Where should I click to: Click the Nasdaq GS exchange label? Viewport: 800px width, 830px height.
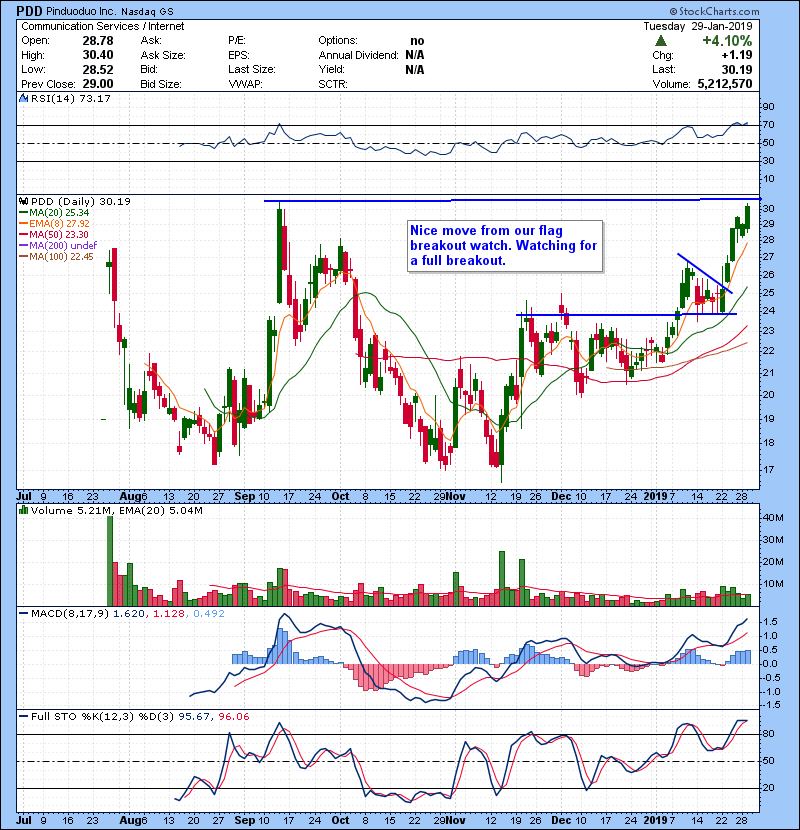[147, 11]
